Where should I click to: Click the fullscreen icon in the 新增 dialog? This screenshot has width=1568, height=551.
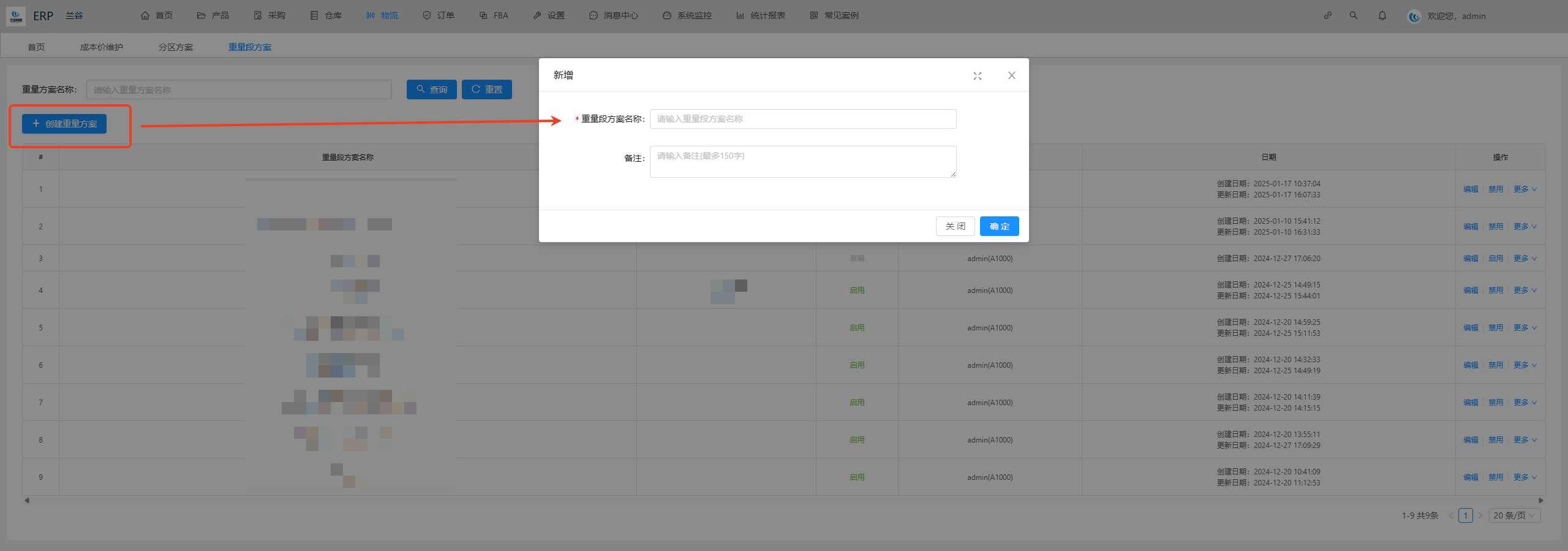pyautogui.click(x=978, y=76)
